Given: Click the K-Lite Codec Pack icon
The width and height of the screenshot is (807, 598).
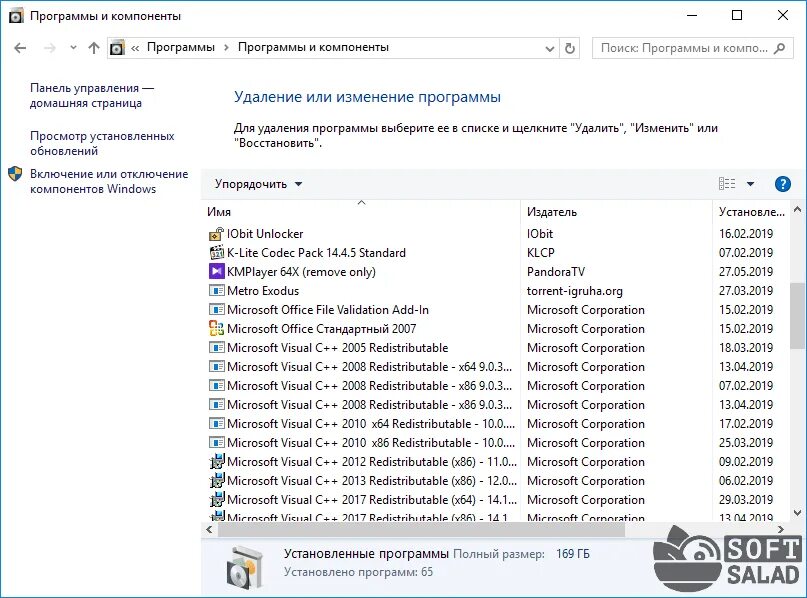Looking at the screenshot, I should 217,253.
